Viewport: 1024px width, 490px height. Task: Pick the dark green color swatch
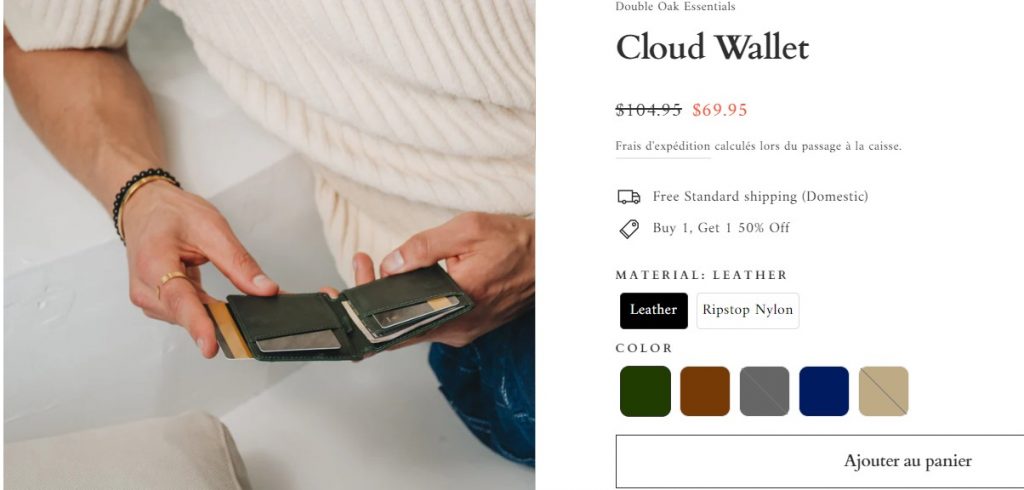tap(645, 391)
